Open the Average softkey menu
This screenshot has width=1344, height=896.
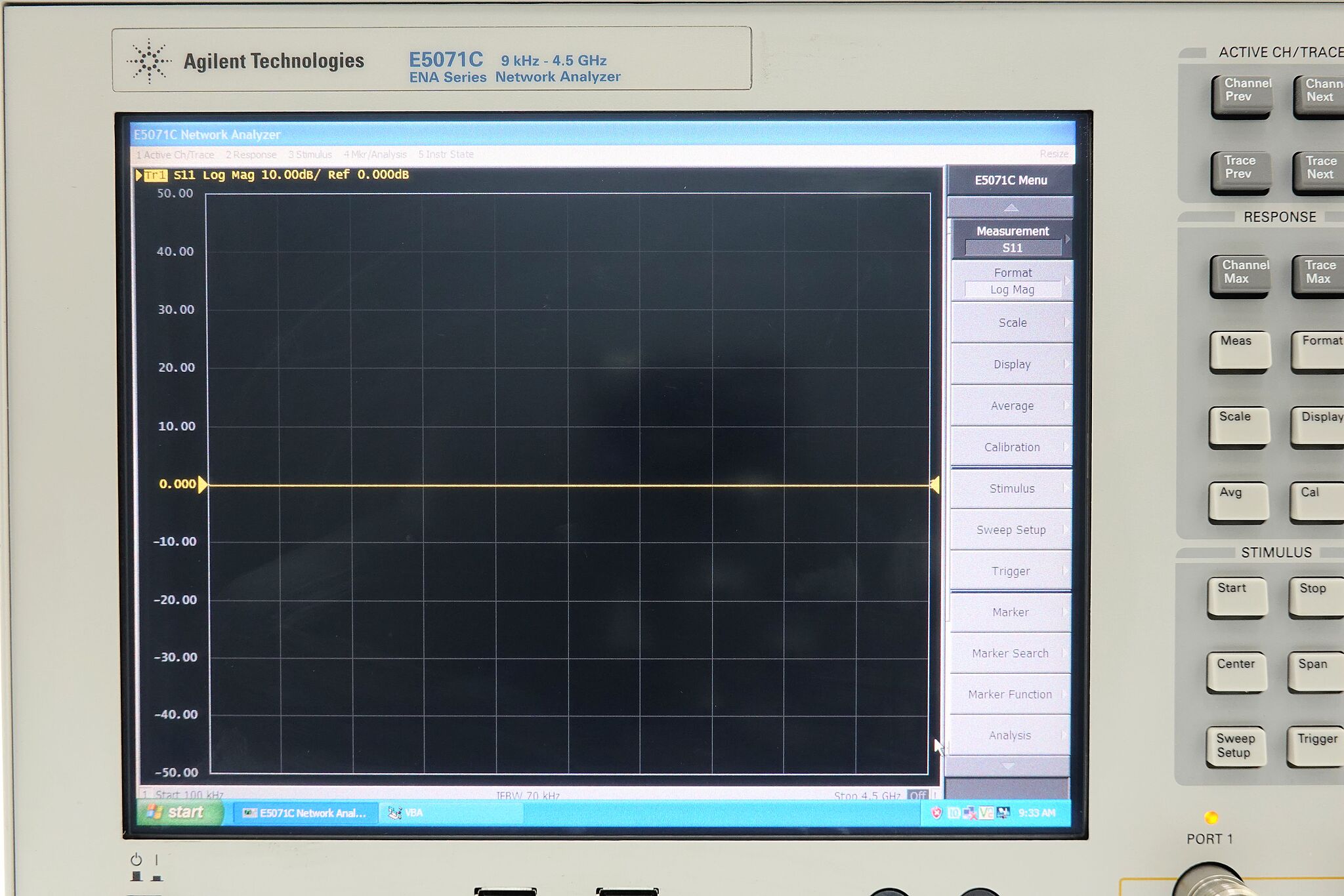[x=1011, y=405]
